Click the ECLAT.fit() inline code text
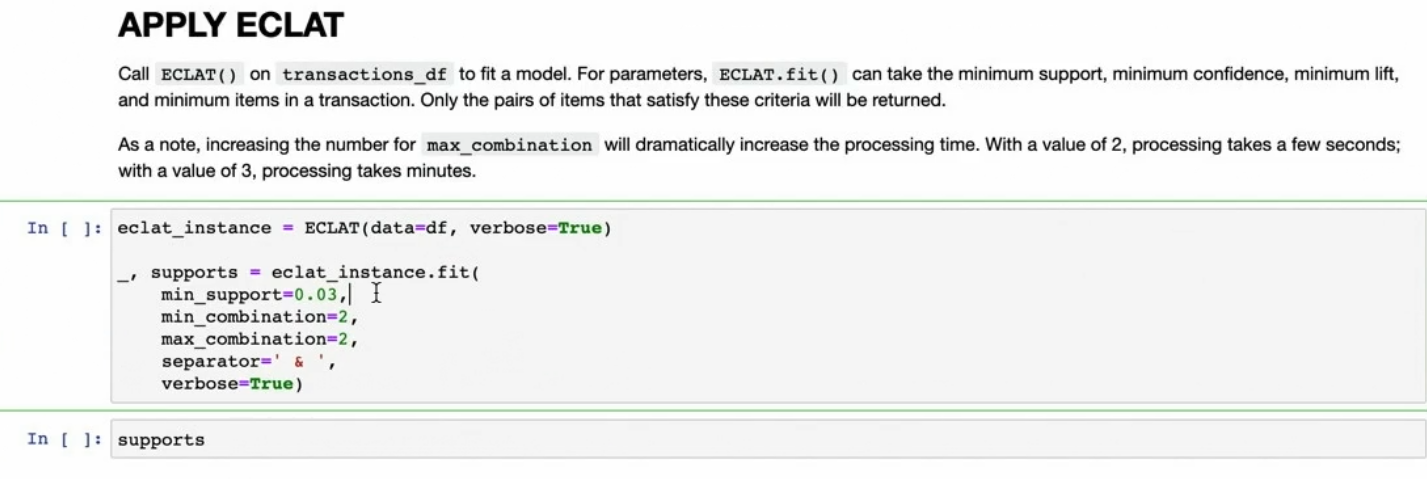This screenshot has height=479, width=1427. [778, 75]
